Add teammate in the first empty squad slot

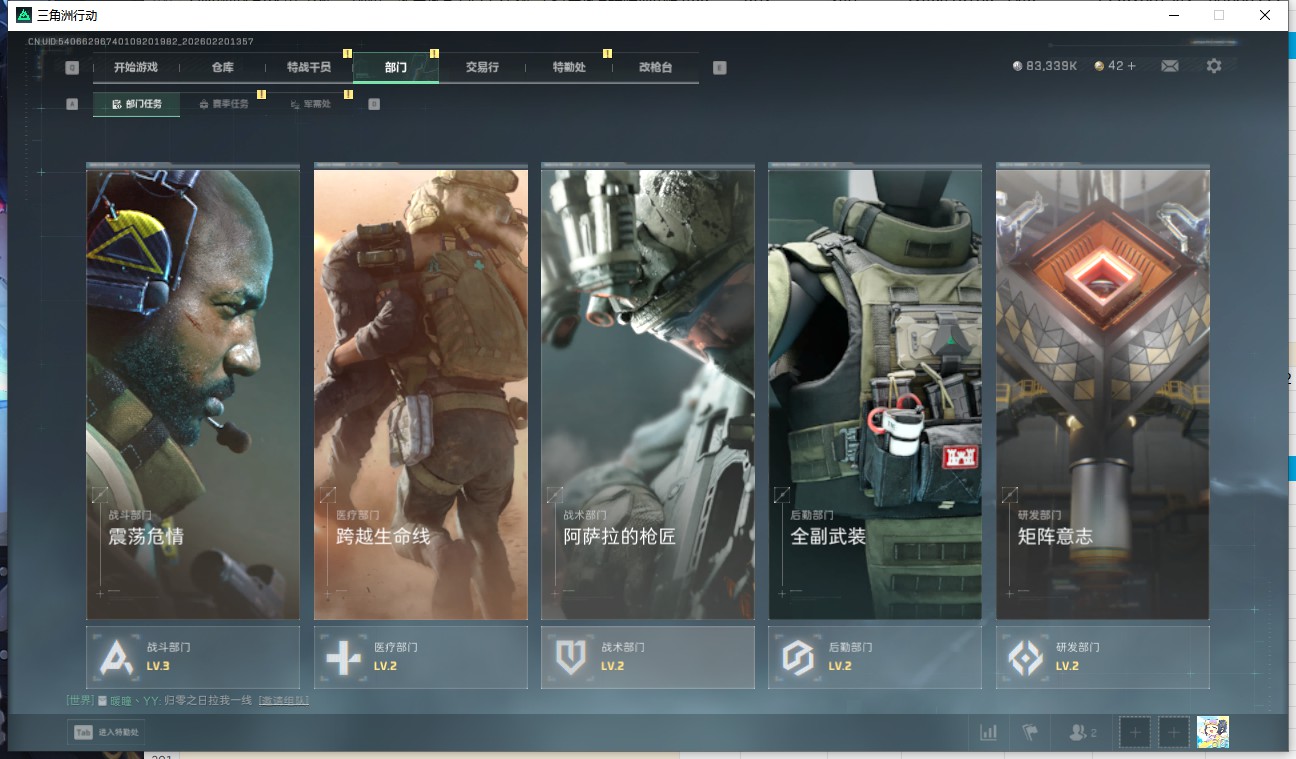[x=1134, y=733]
